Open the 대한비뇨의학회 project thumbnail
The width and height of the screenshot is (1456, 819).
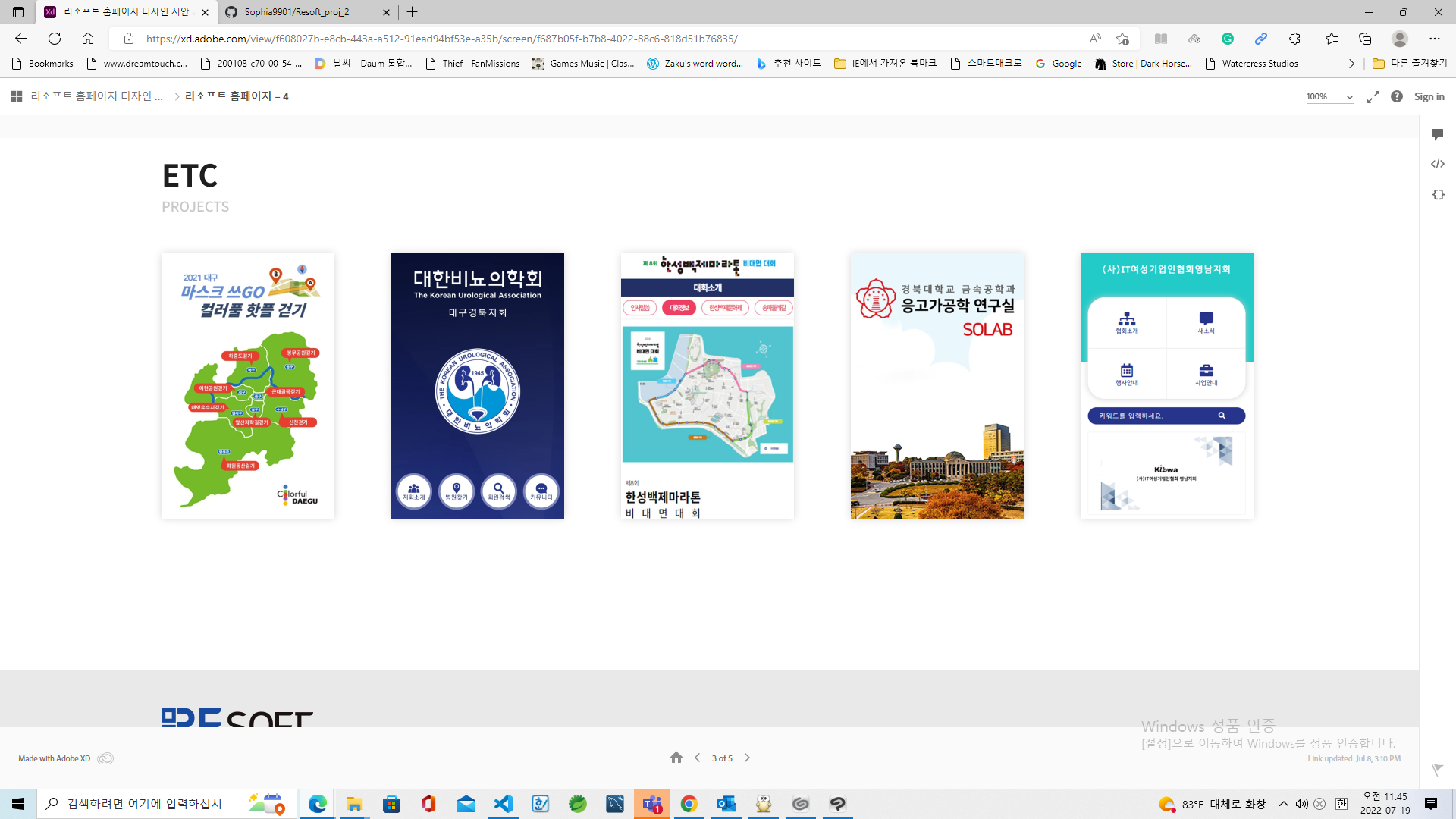click(477, 386)
